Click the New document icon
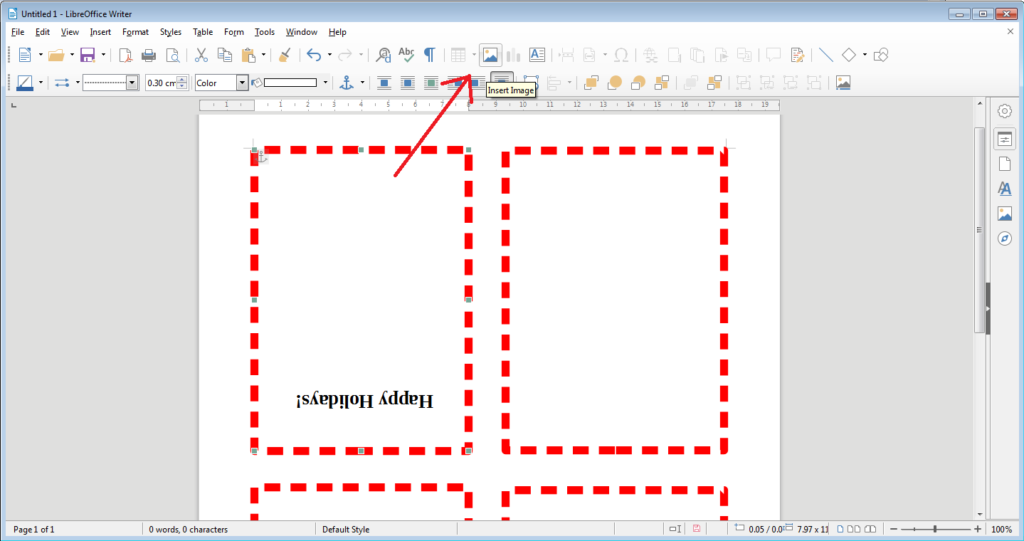Image resolution: width=1024 pixels, height=541 pixels. [x=25, y=55]
